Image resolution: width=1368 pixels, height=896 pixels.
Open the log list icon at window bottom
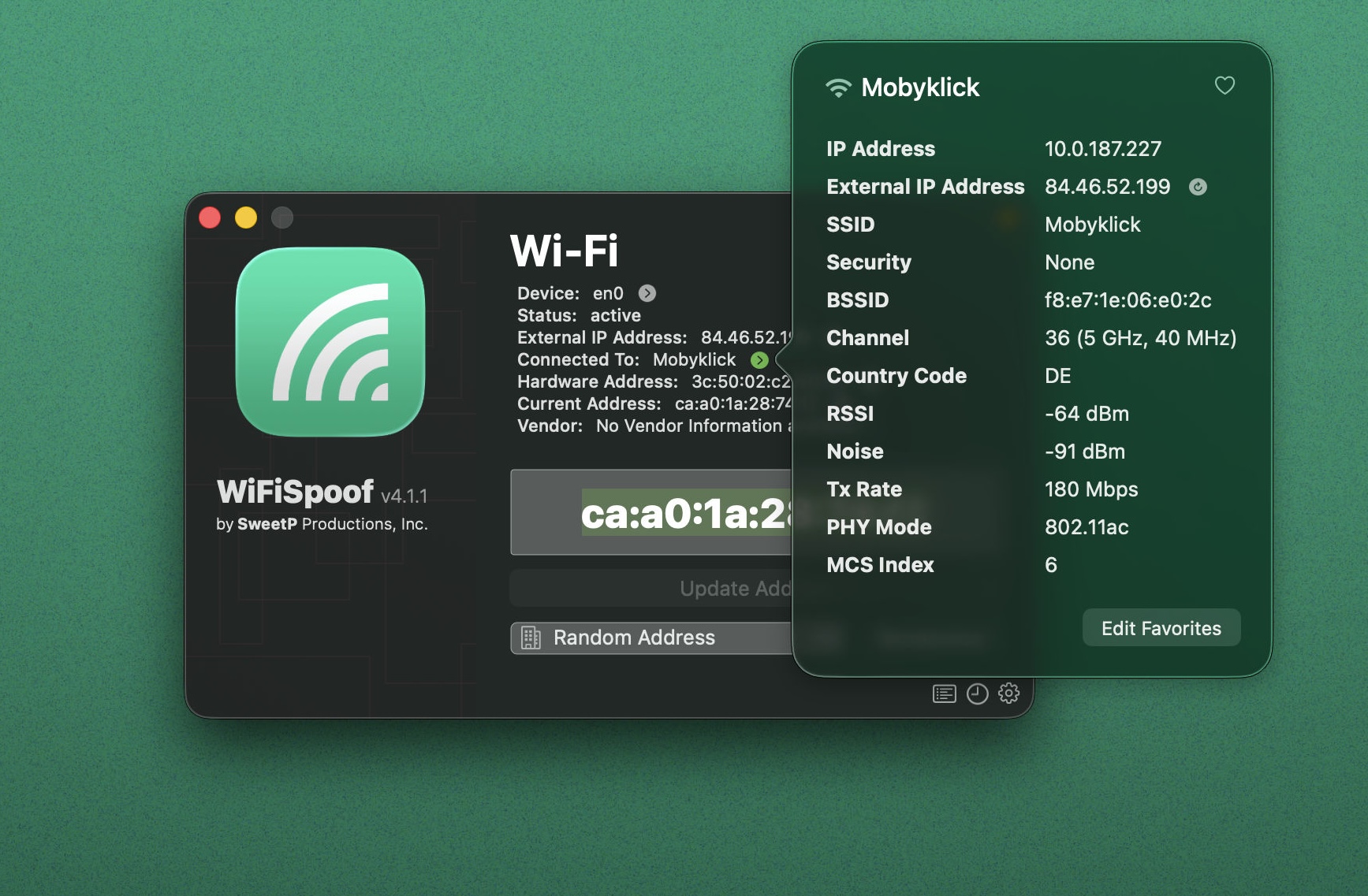pyautogui.click(x=944, y=693)
